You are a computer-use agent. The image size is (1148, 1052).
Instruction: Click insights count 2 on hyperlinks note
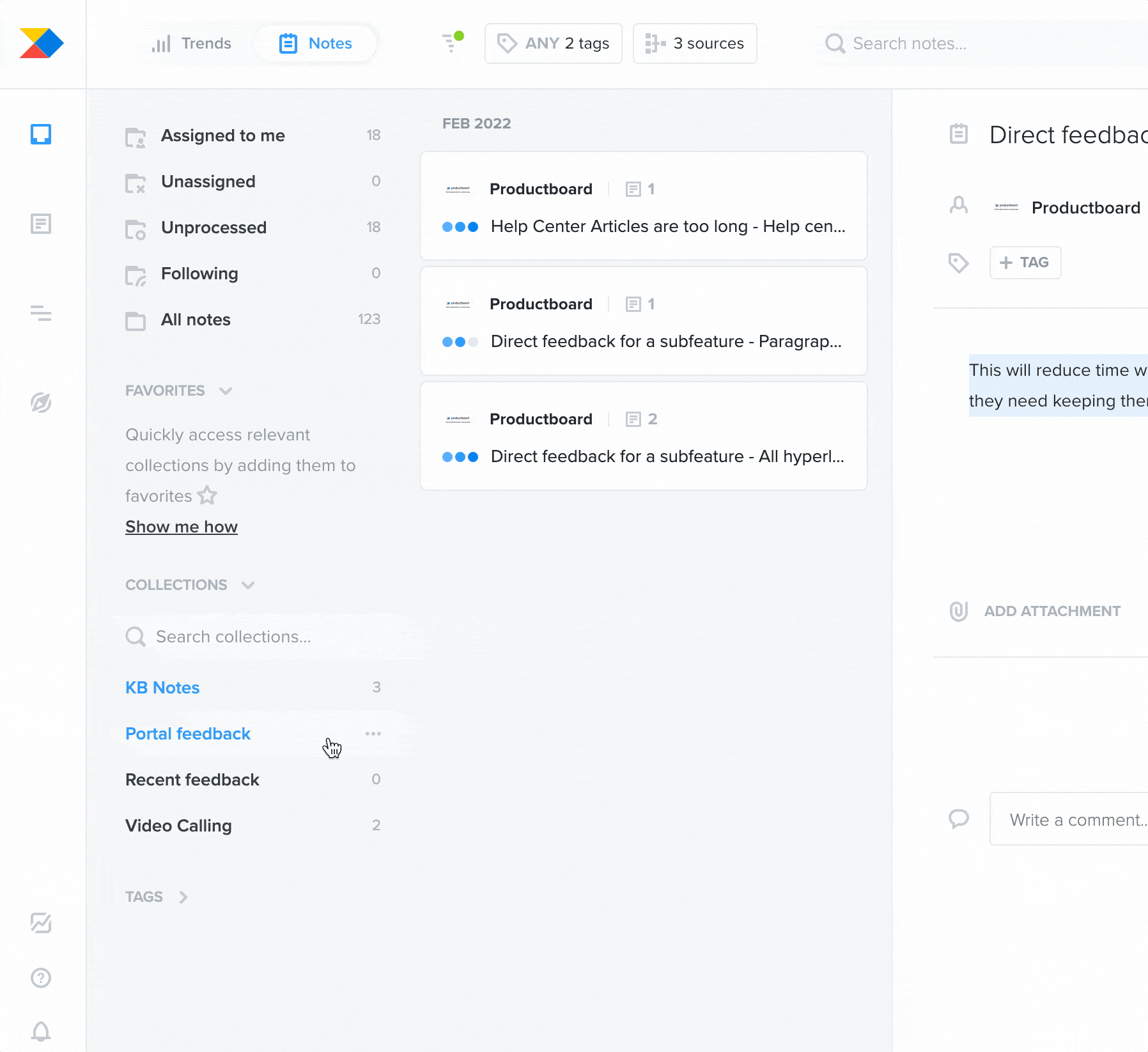tap(642, 419)
